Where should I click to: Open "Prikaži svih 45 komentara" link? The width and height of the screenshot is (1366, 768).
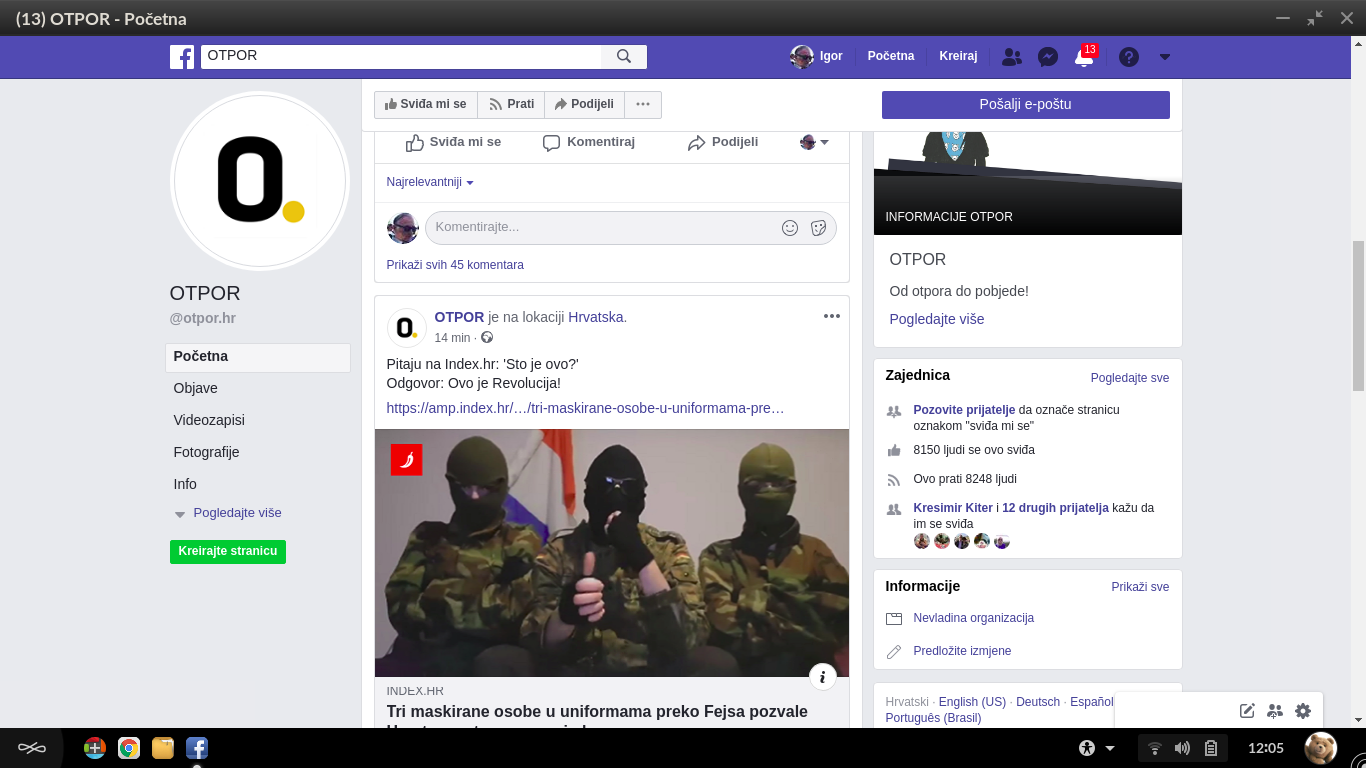coord(453,264)
